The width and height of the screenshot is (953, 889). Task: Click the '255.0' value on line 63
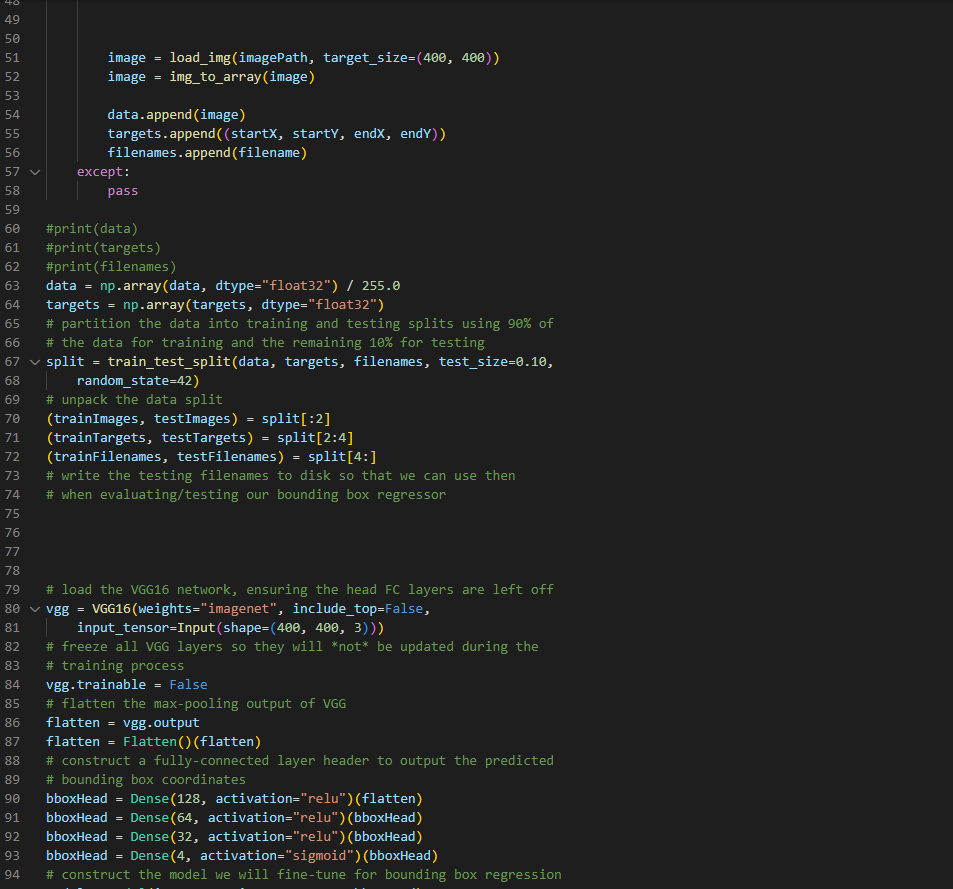coord(381,286)
